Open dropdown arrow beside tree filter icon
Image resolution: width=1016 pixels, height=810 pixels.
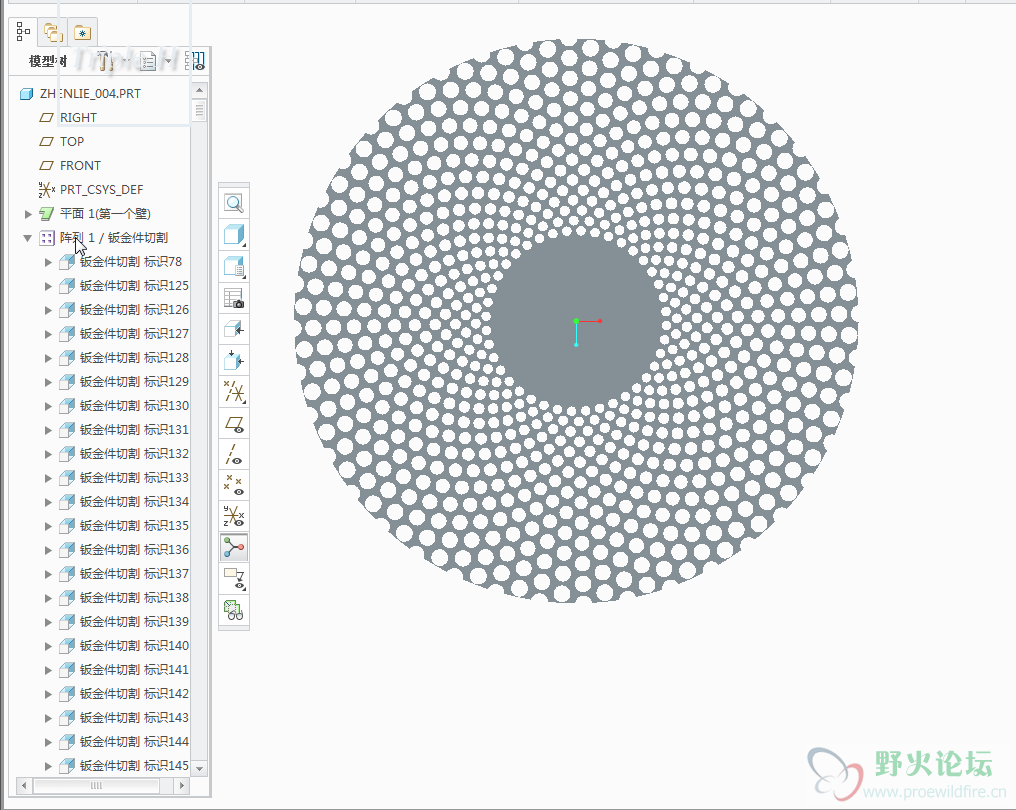point(168,61)
